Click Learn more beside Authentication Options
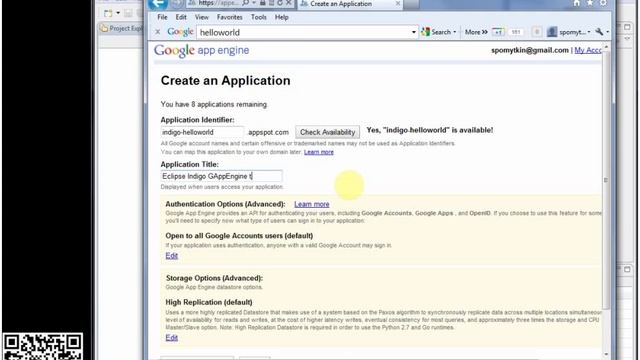Image resolution: width=640 pixels, height=360 pixels. pos(311,204)
